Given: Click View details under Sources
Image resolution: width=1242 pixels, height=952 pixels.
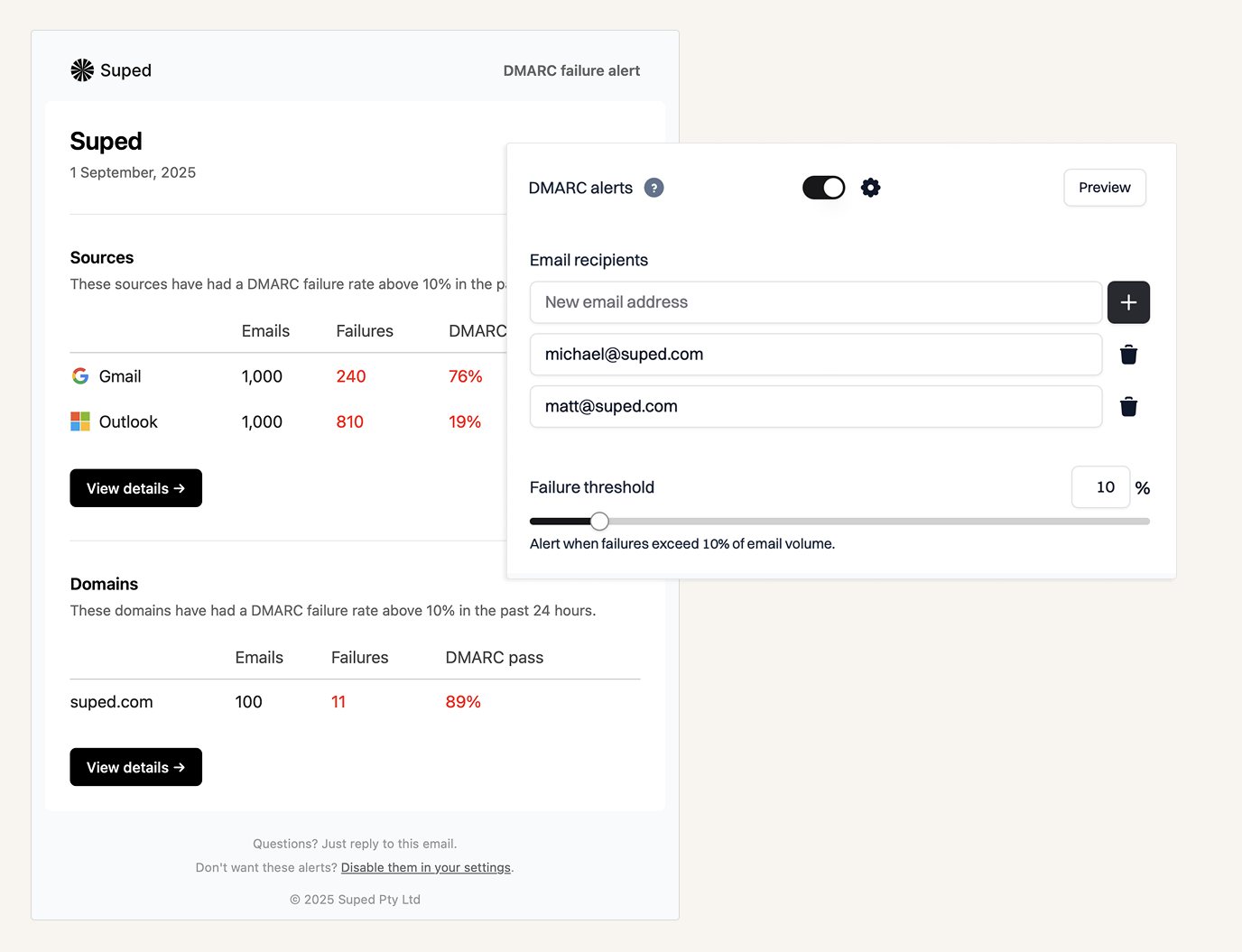Looking at the screenshot, I should tap(135, 488).
